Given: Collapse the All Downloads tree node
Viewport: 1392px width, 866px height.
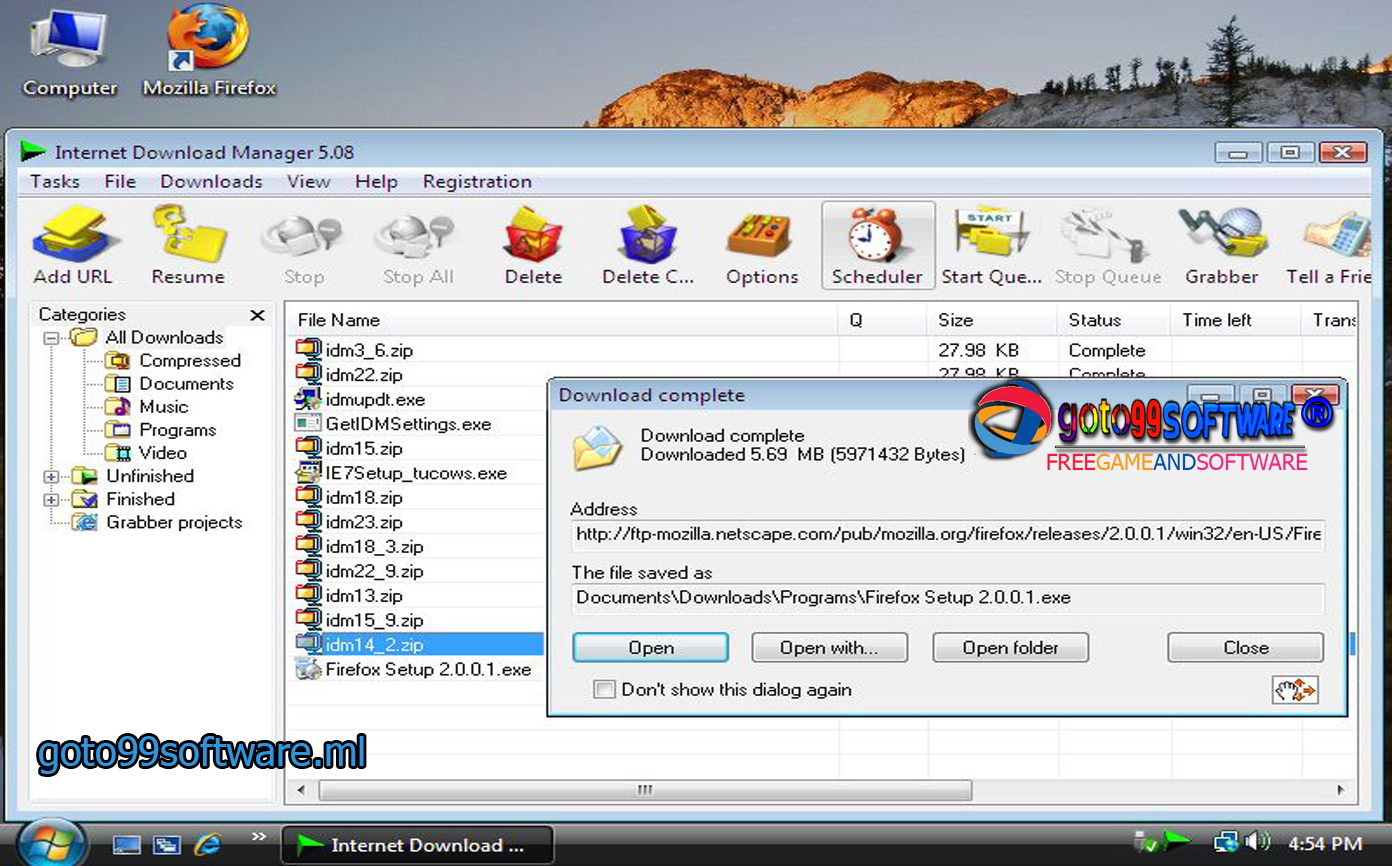Looking at the screenshot, I should [x=51, y=339].
